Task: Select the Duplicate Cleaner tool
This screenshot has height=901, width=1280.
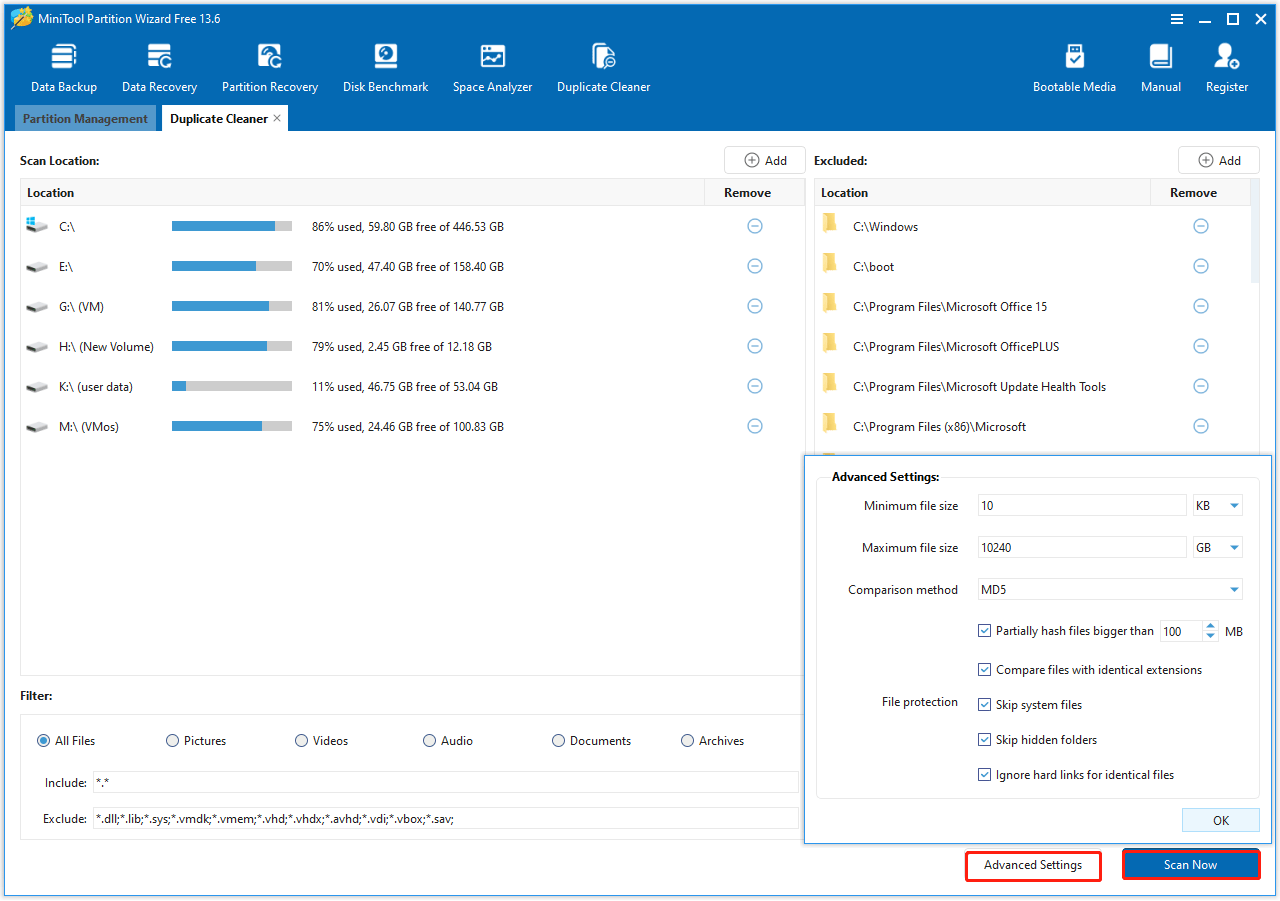Action: [x=603, y=65]
